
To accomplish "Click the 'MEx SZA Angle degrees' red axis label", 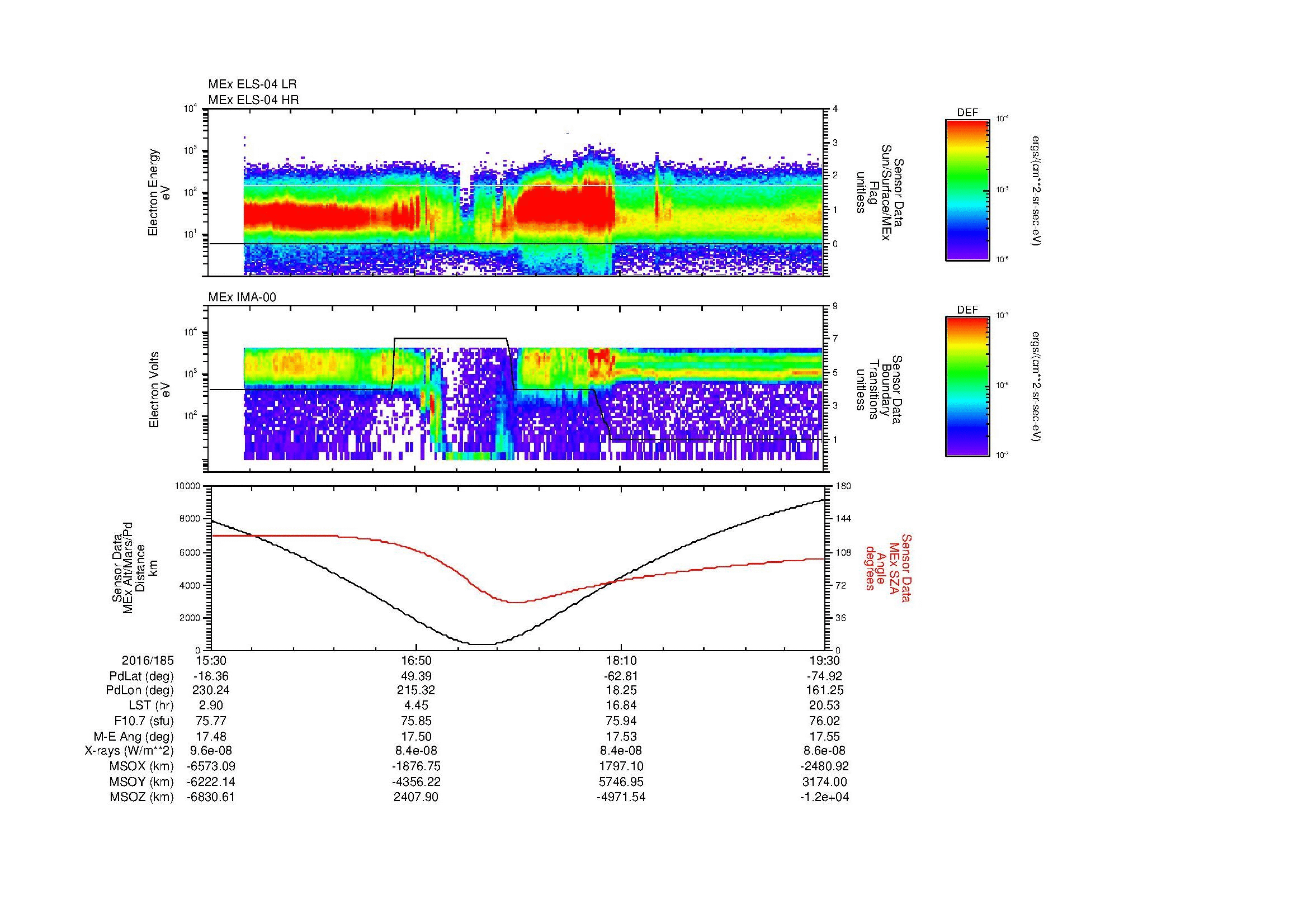I will pos(887,567).
